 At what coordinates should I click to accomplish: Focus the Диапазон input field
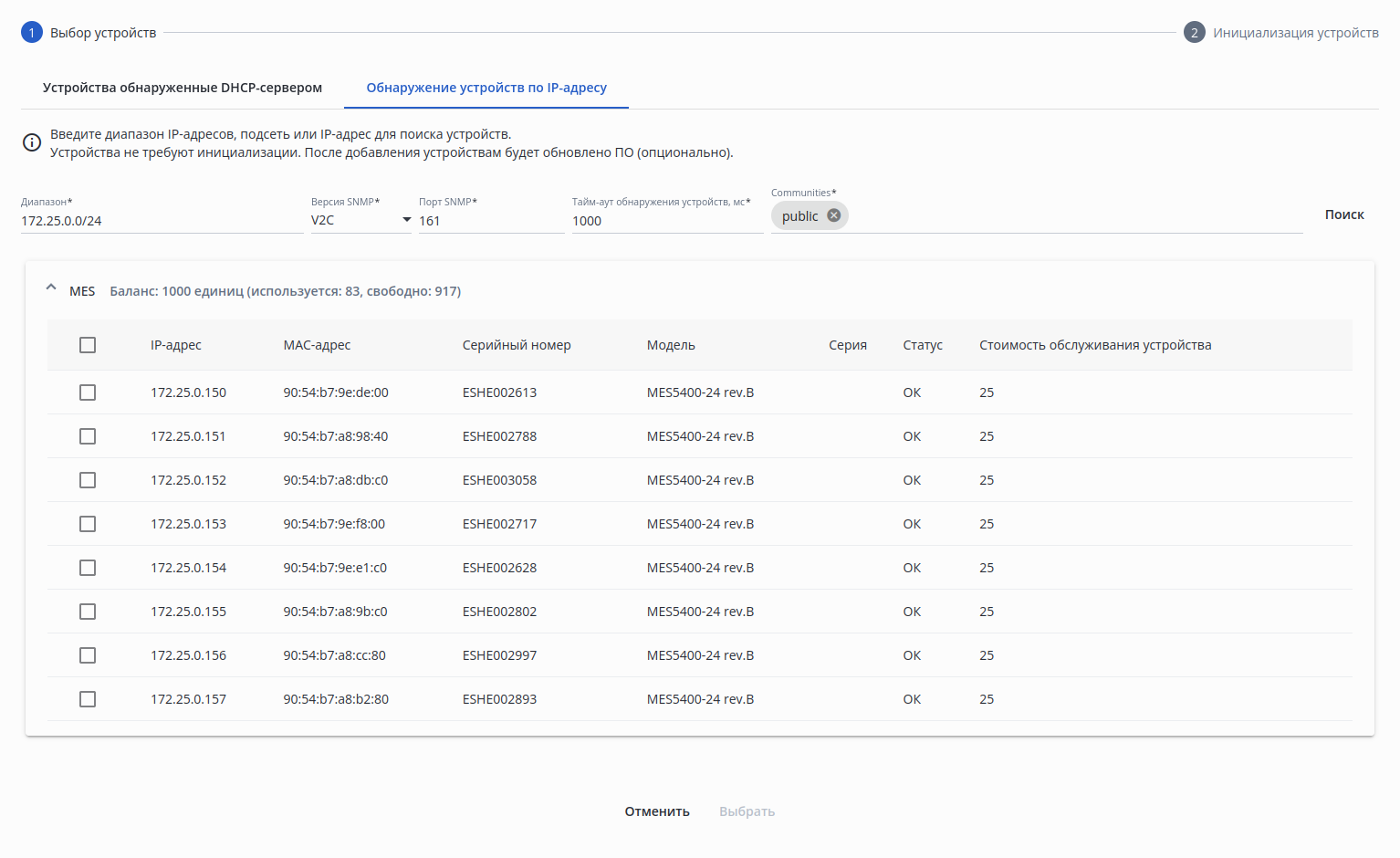point(162,221)
